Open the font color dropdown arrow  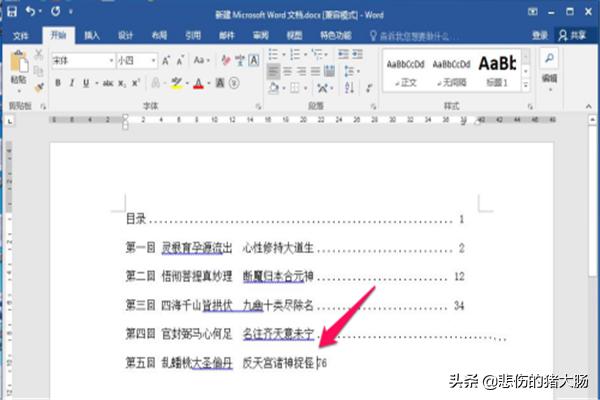[x=209, y=83]
